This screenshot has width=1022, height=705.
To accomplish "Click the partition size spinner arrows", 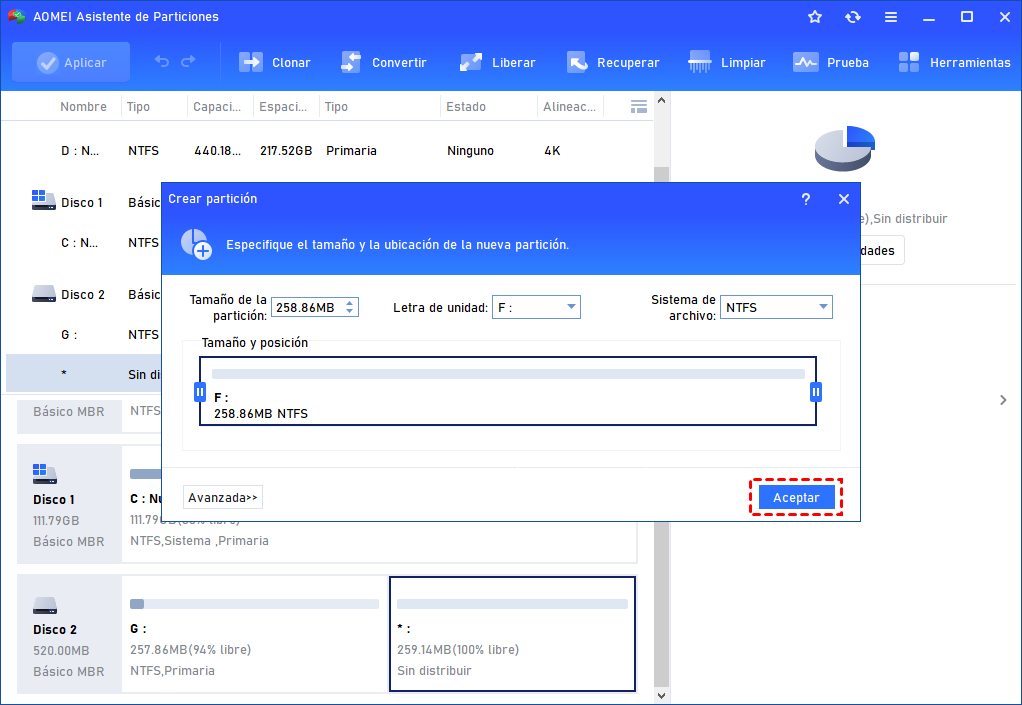I will [x=349, y=308].
